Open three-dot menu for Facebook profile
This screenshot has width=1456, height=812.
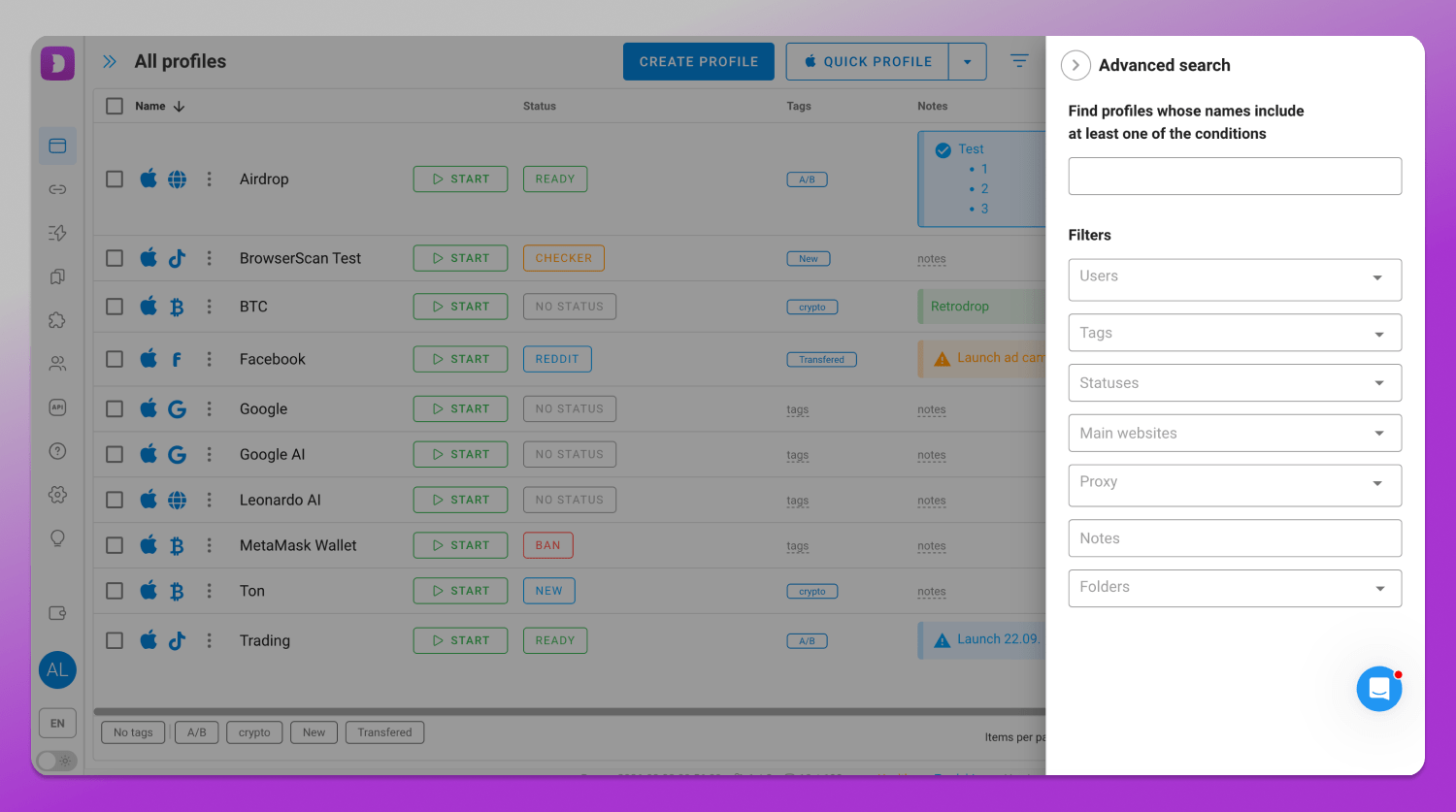point(209,359)
